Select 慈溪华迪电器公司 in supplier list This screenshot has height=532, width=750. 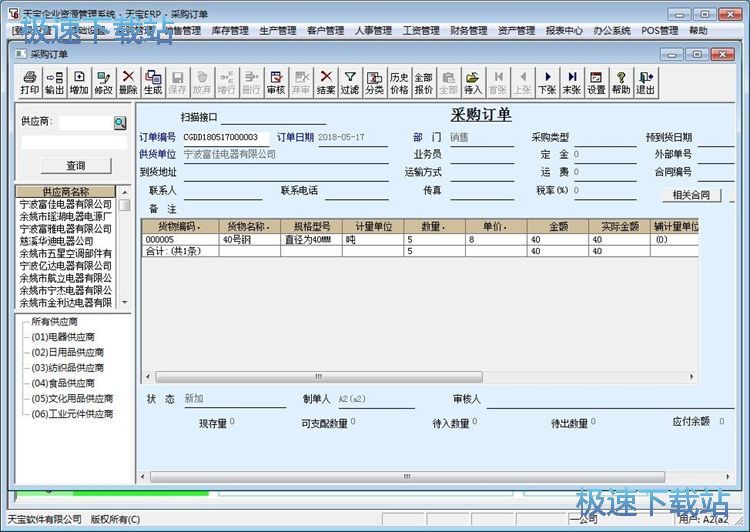57,241
